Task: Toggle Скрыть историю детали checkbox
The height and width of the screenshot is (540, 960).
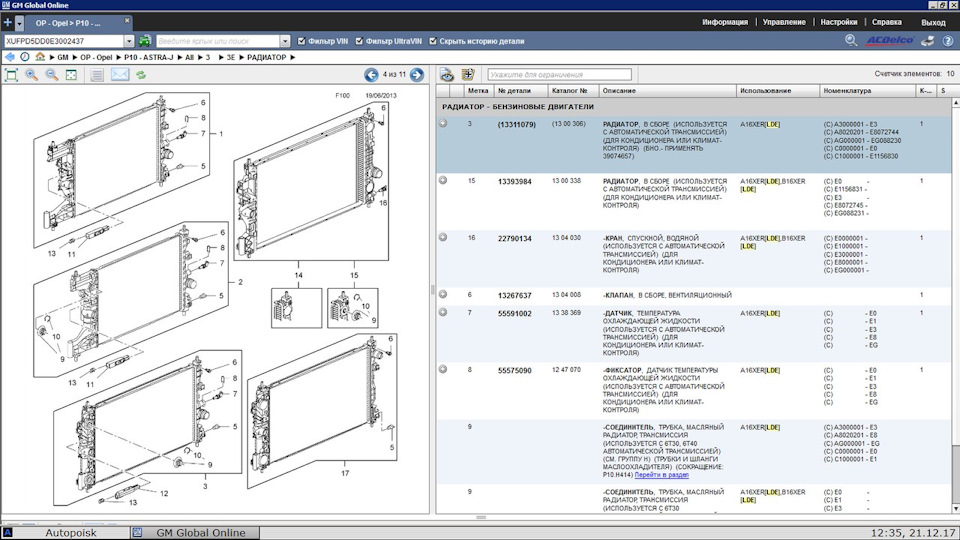Action: coord(433,41)
